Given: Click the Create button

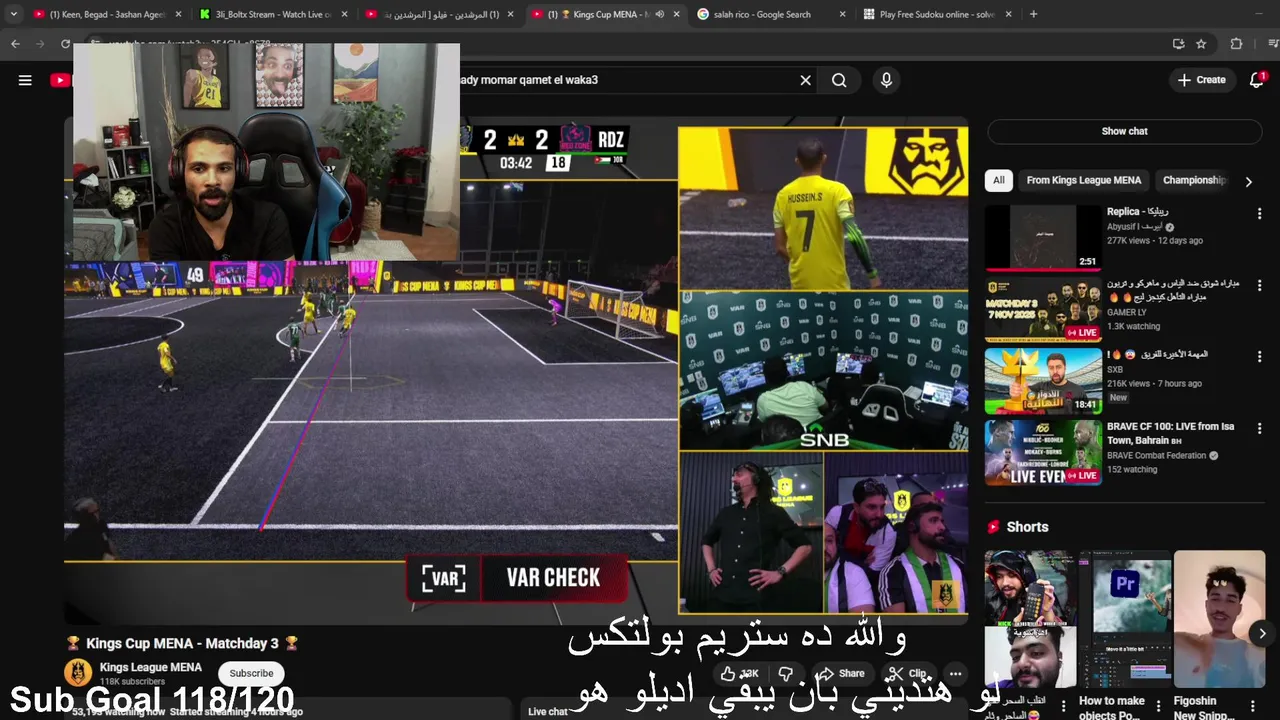Looking at the screenshot, I should tap(1201, 80).
